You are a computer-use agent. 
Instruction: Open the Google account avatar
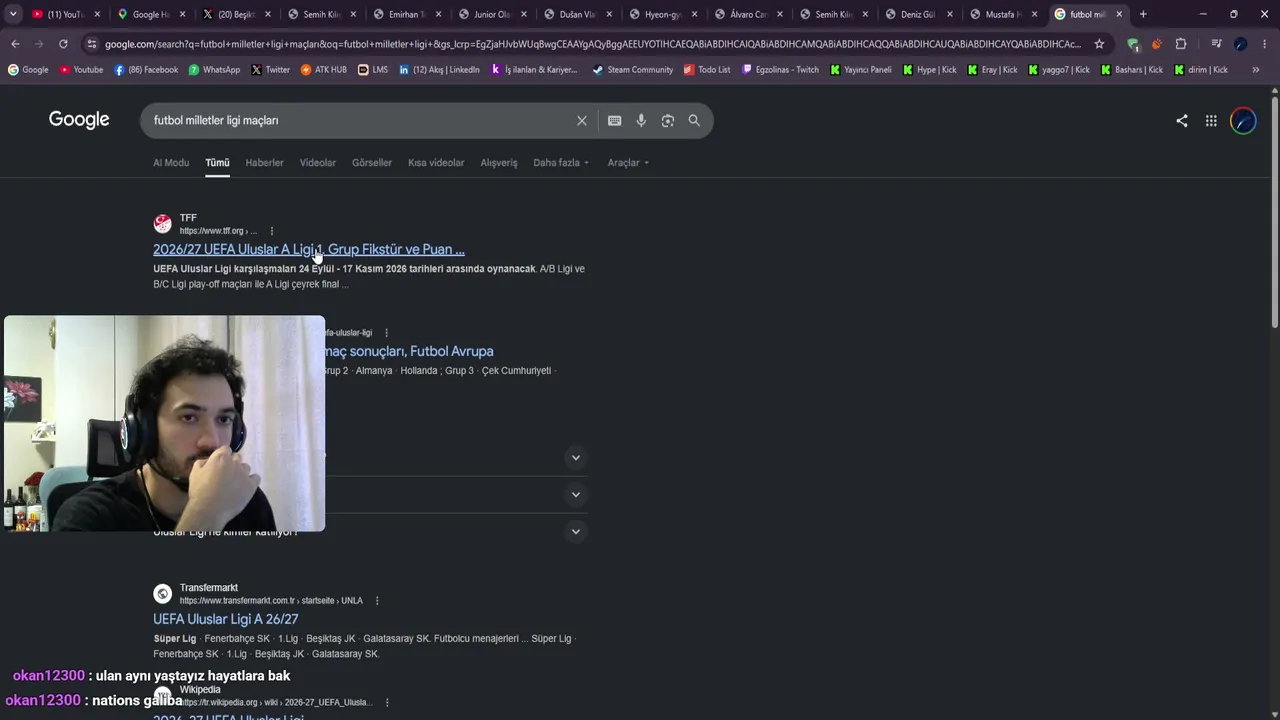pyautogui.click(x=1243, y=121)
